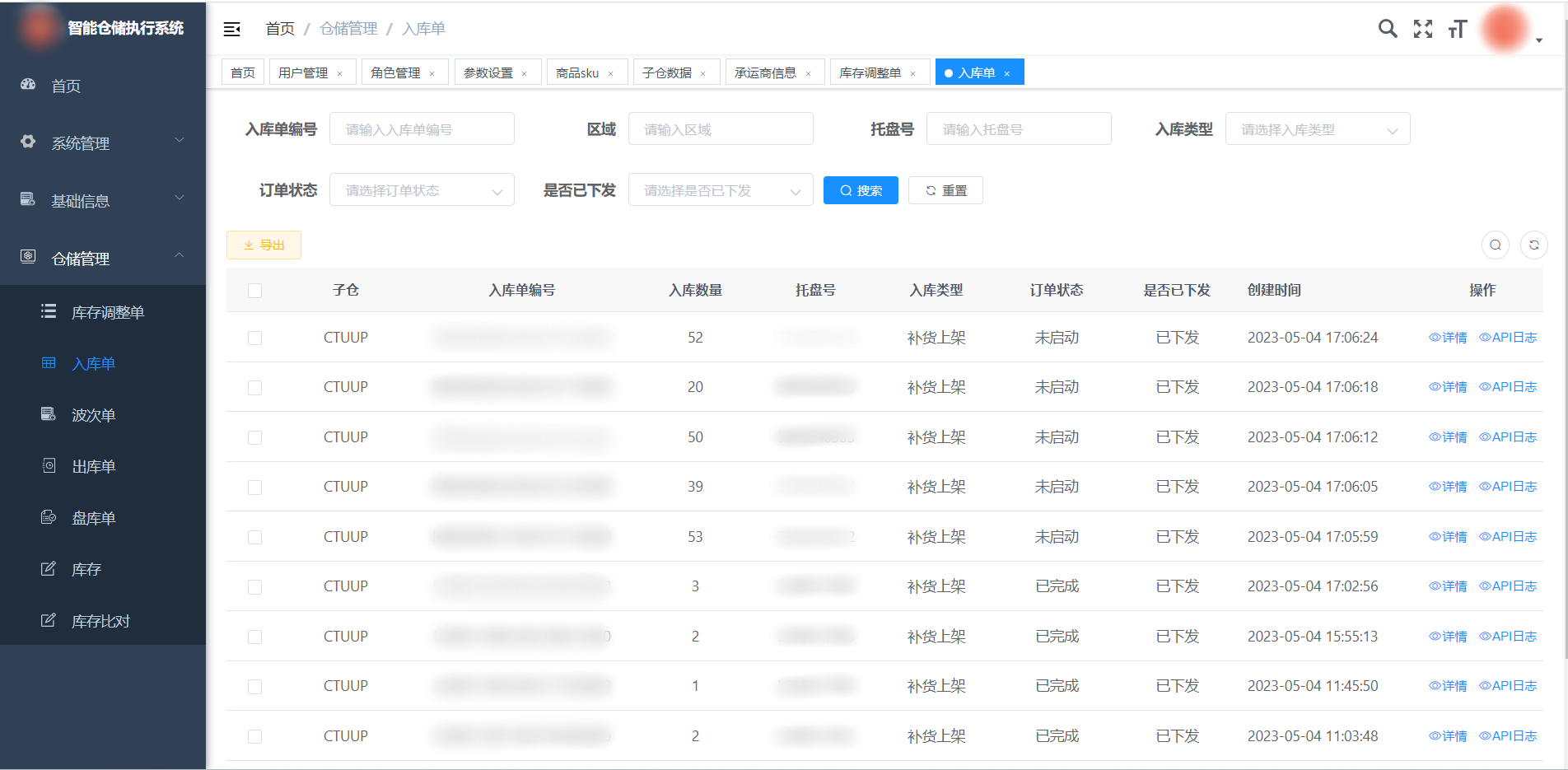1568x770 pixels.
Task: Open the header search magnifier icon
Action: 1388,29
